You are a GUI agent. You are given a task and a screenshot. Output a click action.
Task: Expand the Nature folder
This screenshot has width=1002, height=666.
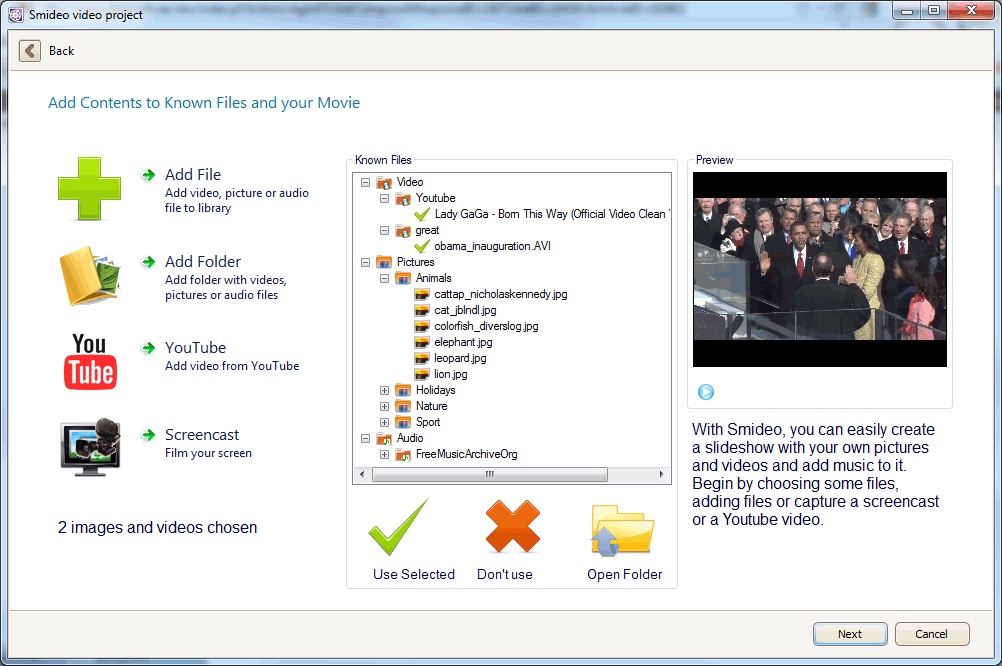point(384,406)
